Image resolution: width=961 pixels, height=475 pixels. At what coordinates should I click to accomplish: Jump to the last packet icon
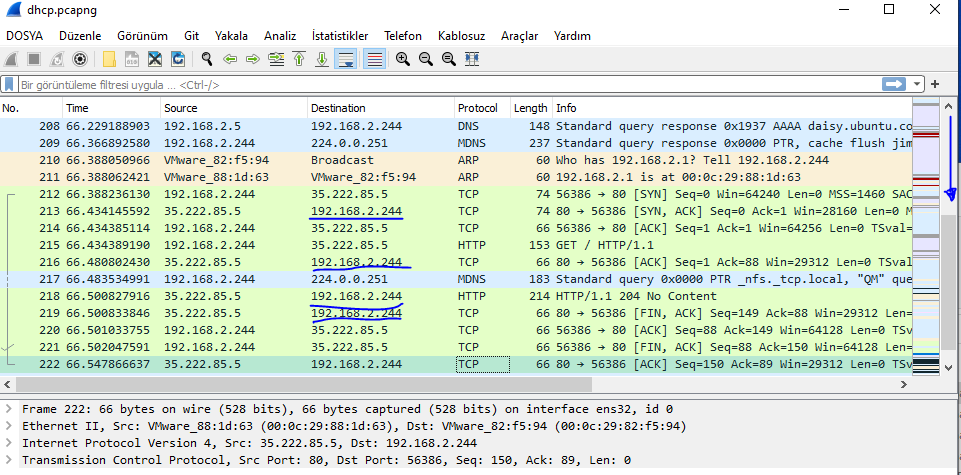(x=322, y=59)
